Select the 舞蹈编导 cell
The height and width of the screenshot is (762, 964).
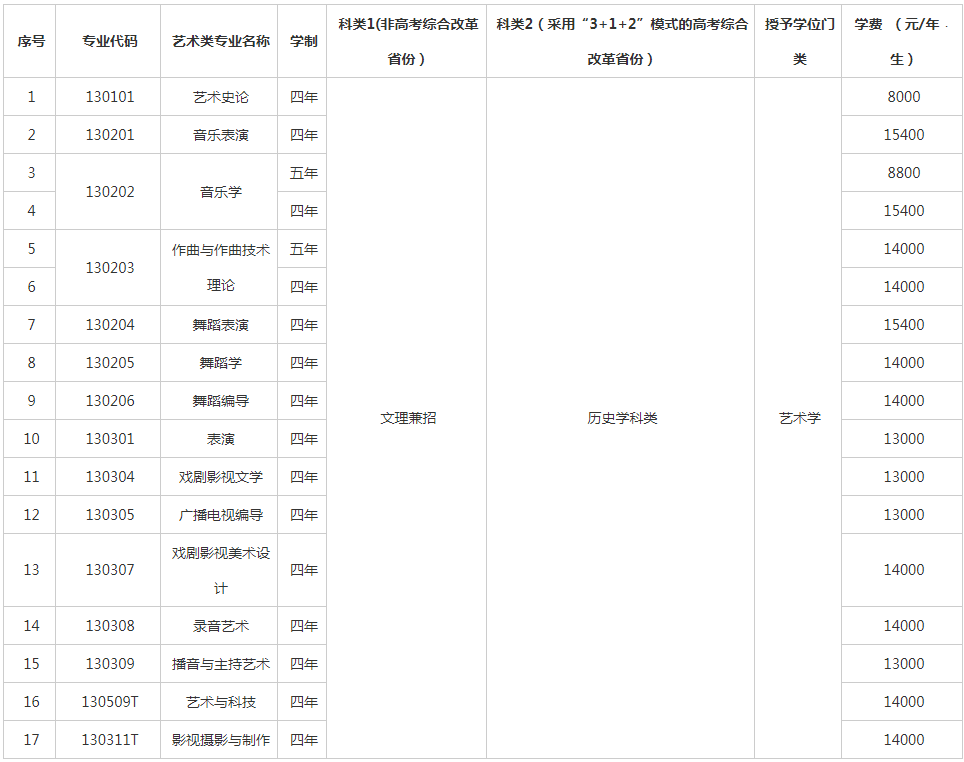[x=221, y=401]
